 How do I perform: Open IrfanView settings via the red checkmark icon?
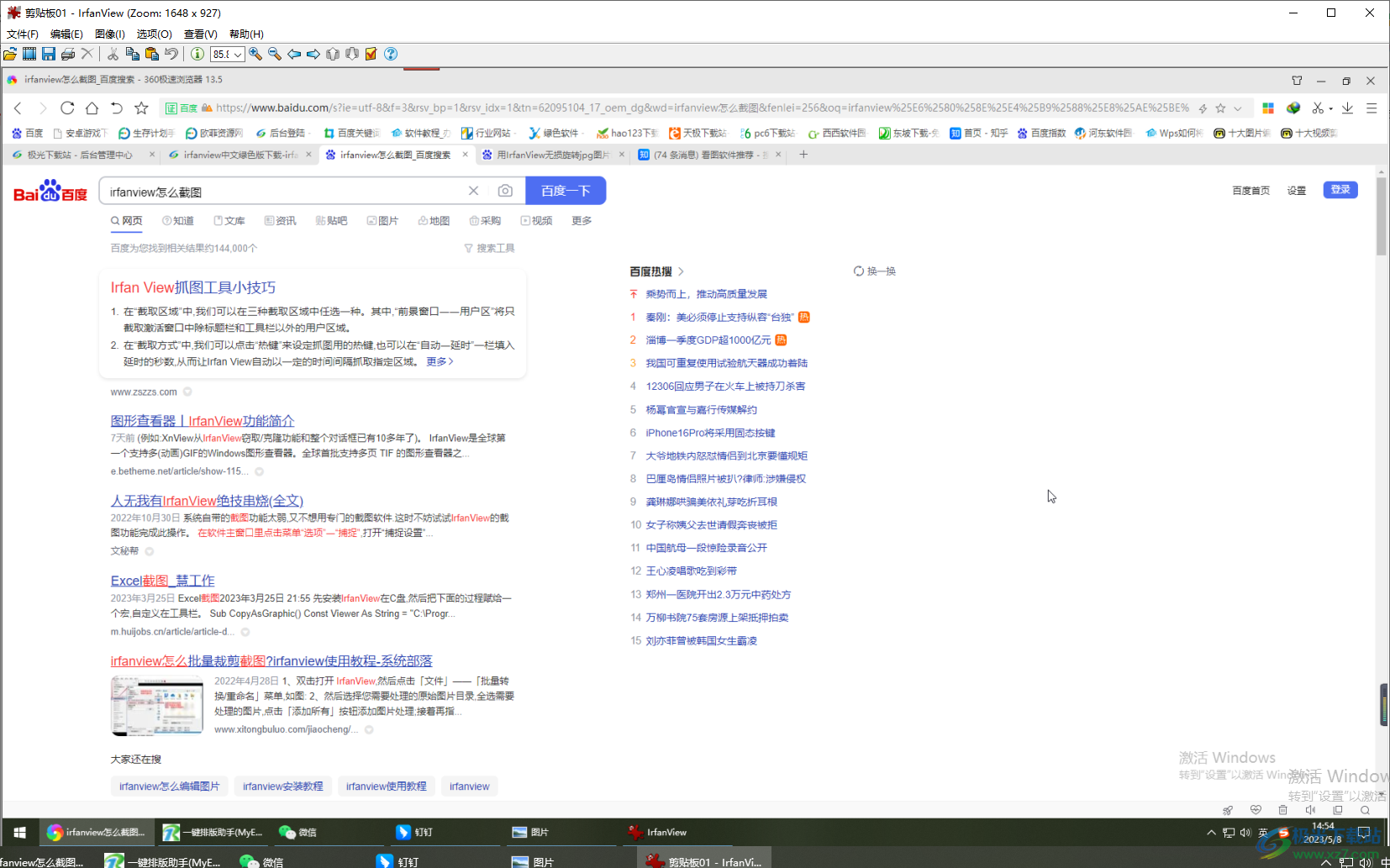coord(371,54)
